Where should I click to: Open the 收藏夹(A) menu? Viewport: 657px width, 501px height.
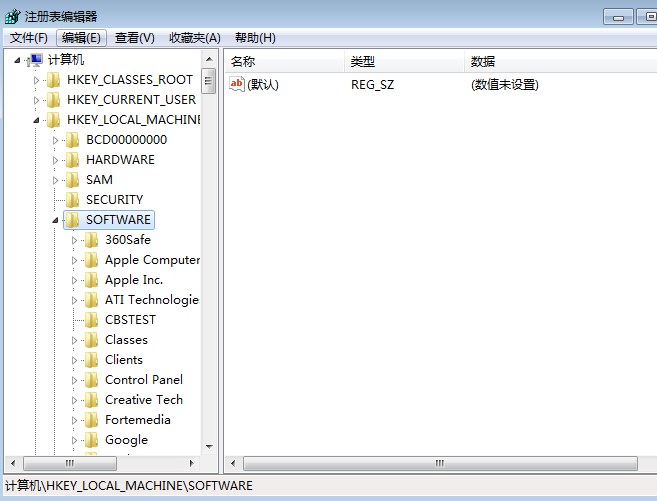[195, 38]
